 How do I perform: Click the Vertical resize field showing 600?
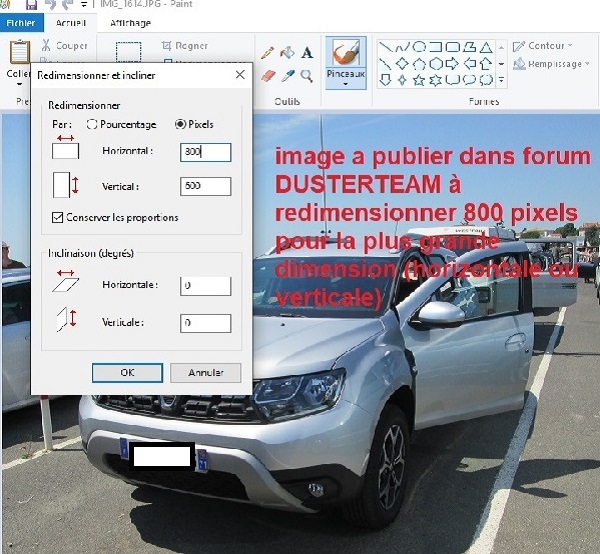tap(205, 186)
